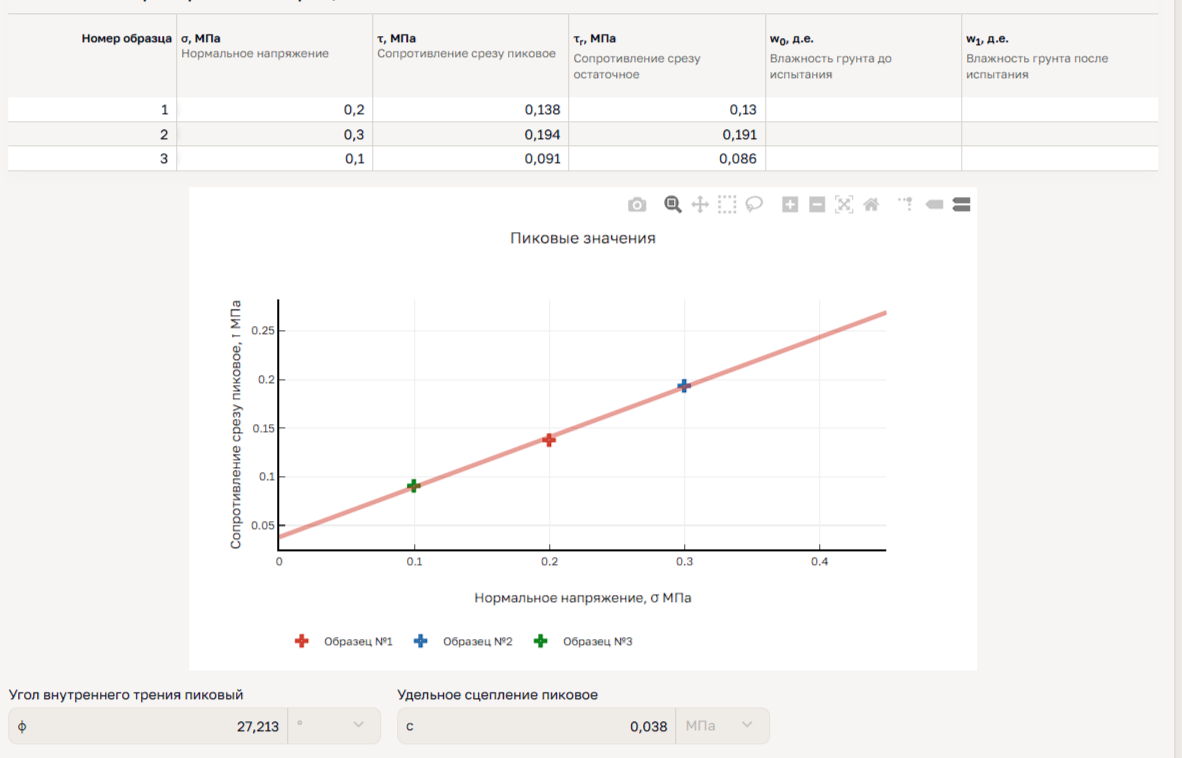Viewport: 1182px width, 758px height.
Task: Enable show closest data on hover
Action: (934, 205)
